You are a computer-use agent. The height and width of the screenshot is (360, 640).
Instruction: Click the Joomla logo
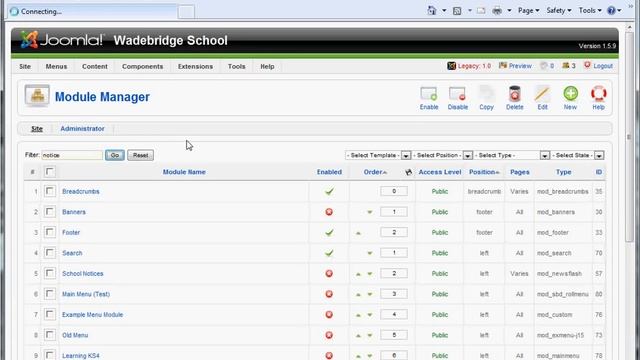62,40
